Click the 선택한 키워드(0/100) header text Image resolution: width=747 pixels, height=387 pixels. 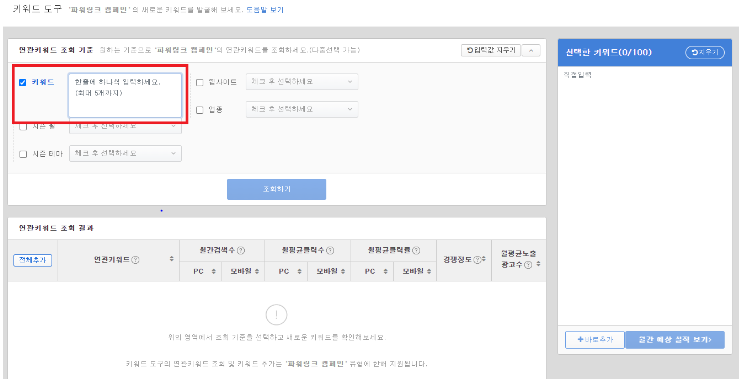(x=608, y=52)
